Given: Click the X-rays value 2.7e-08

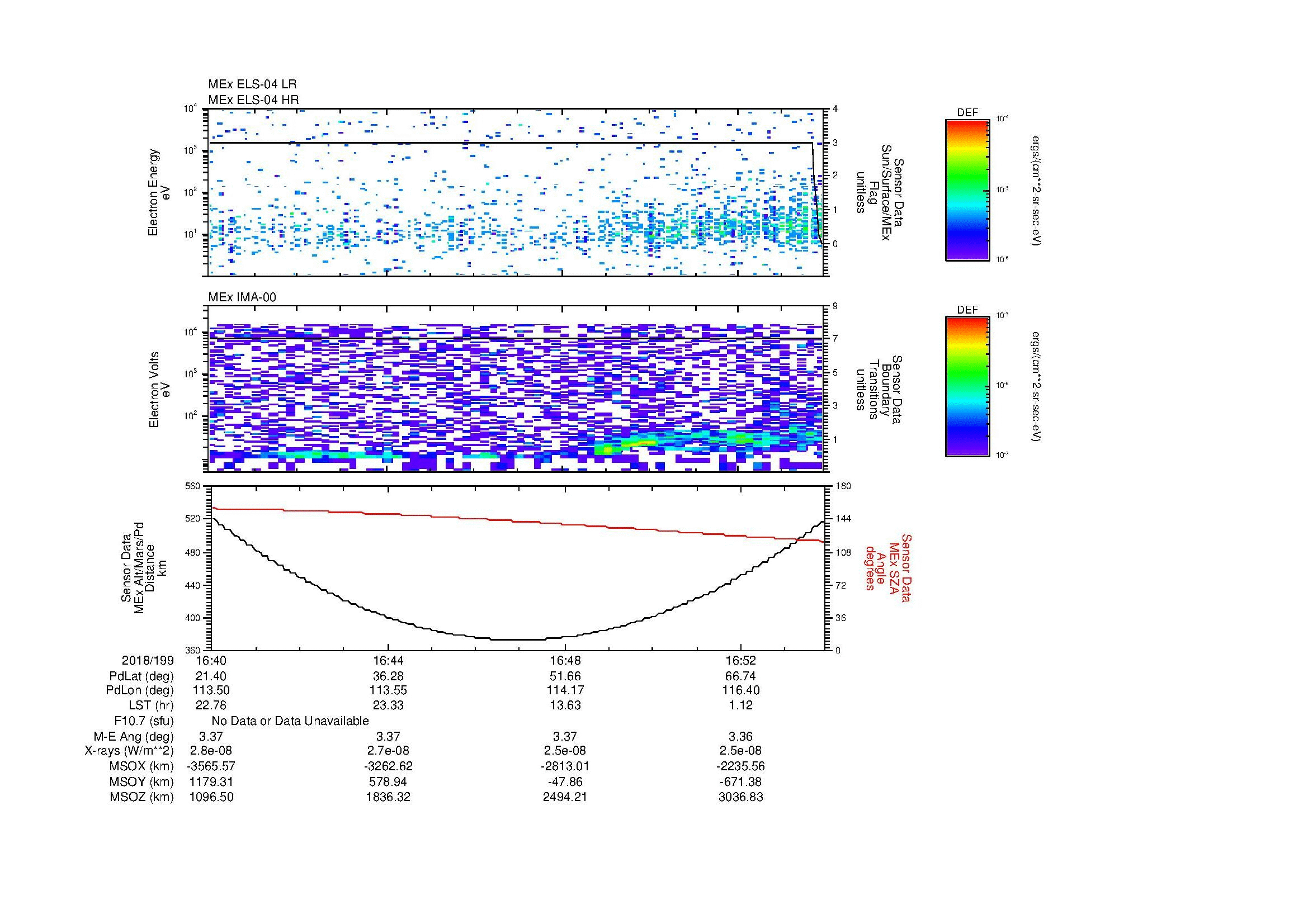Looking at the screenshot, I should click(x=389, y=751).
